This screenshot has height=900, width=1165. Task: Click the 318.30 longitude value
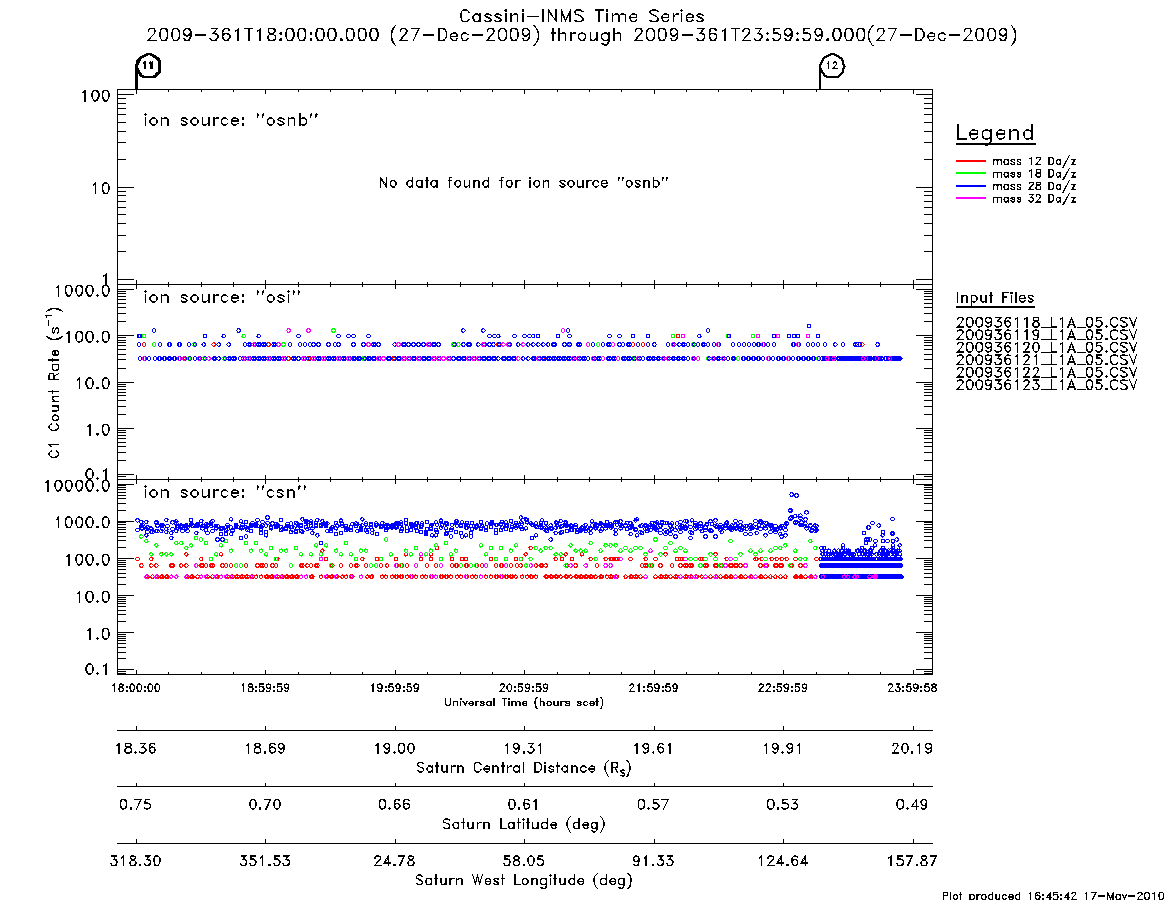[136, 861]
